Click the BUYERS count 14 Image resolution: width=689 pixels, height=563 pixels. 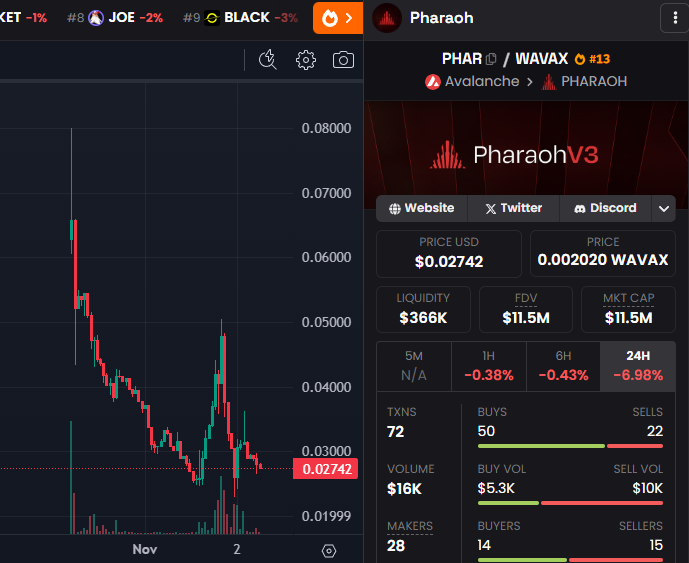(484, 545)
